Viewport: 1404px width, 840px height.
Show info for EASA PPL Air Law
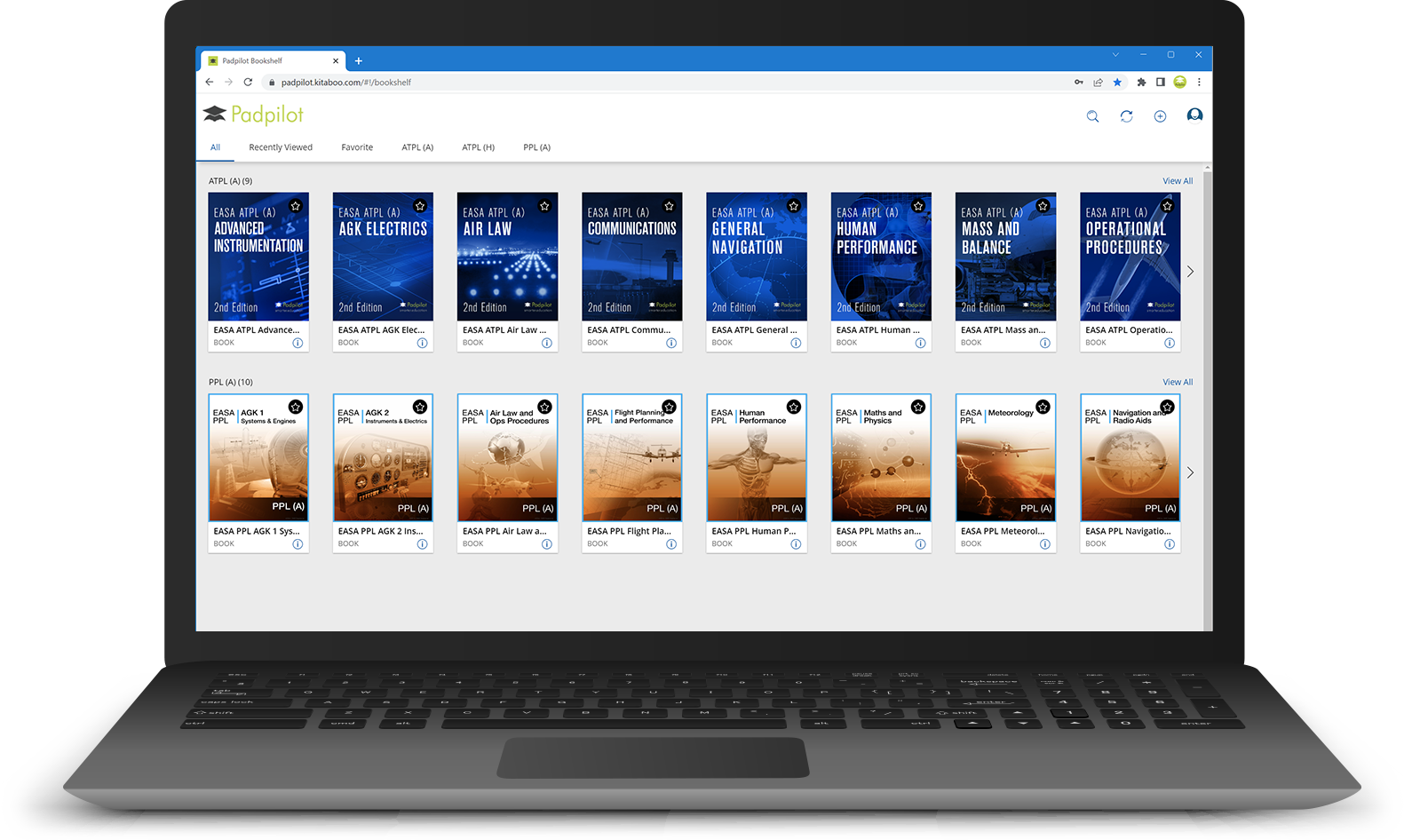coord(546,544)
